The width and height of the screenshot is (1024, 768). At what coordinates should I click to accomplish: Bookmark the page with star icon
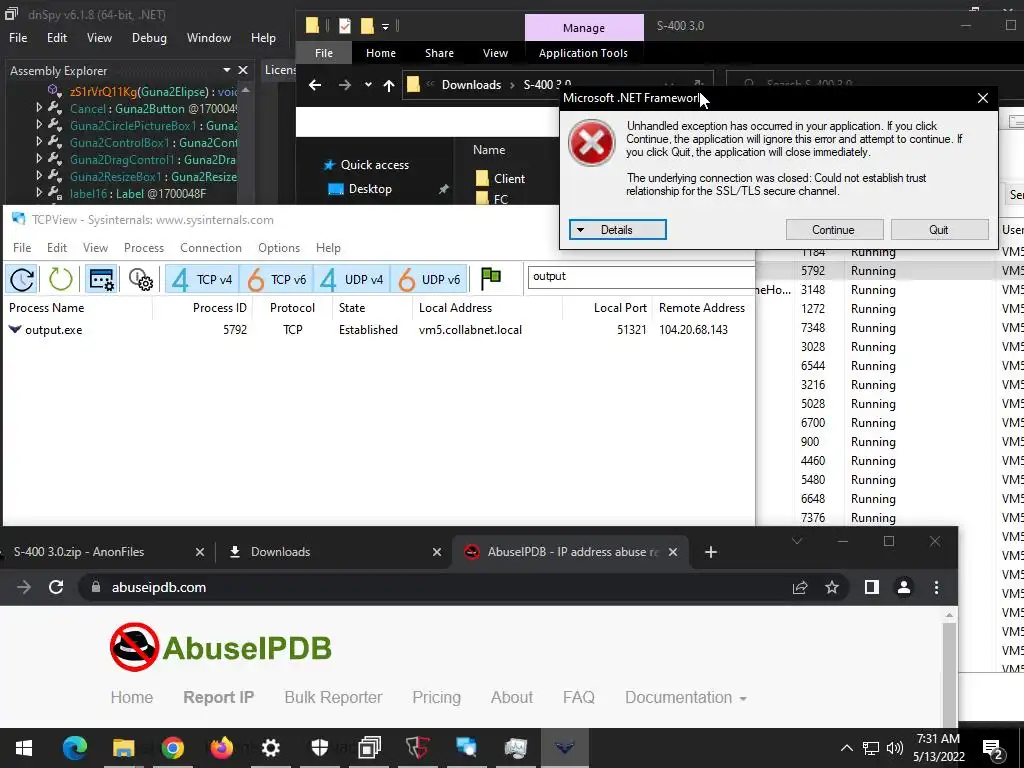pyautogui.click(x=831, y=587)
